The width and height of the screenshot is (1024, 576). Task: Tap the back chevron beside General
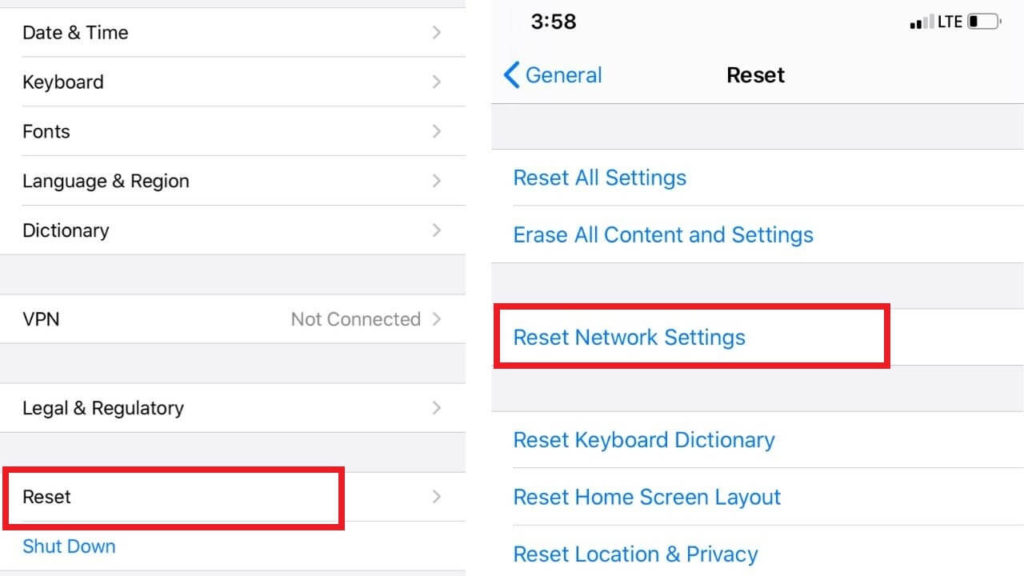click(x=512, y=75)
